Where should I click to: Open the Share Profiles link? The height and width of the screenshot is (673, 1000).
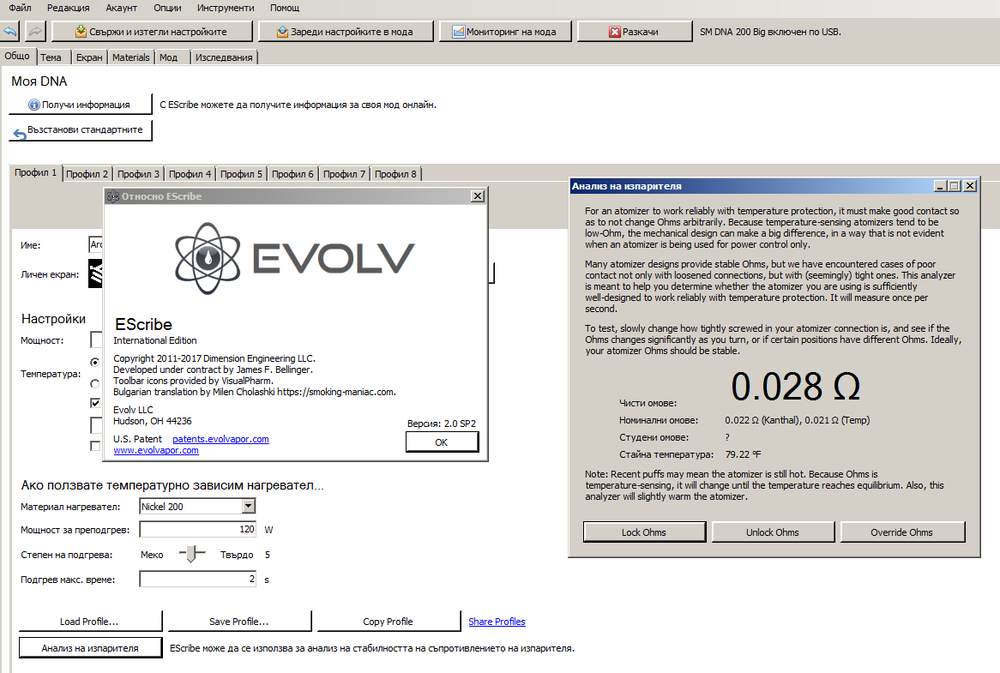(x=497, y=621)
